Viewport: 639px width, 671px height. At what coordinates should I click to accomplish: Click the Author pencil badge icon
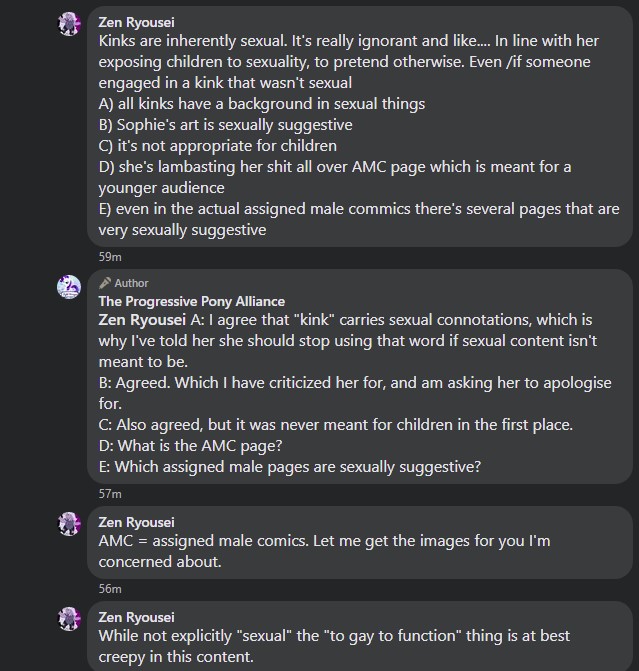pyautogui.click(x=105, y=283)
